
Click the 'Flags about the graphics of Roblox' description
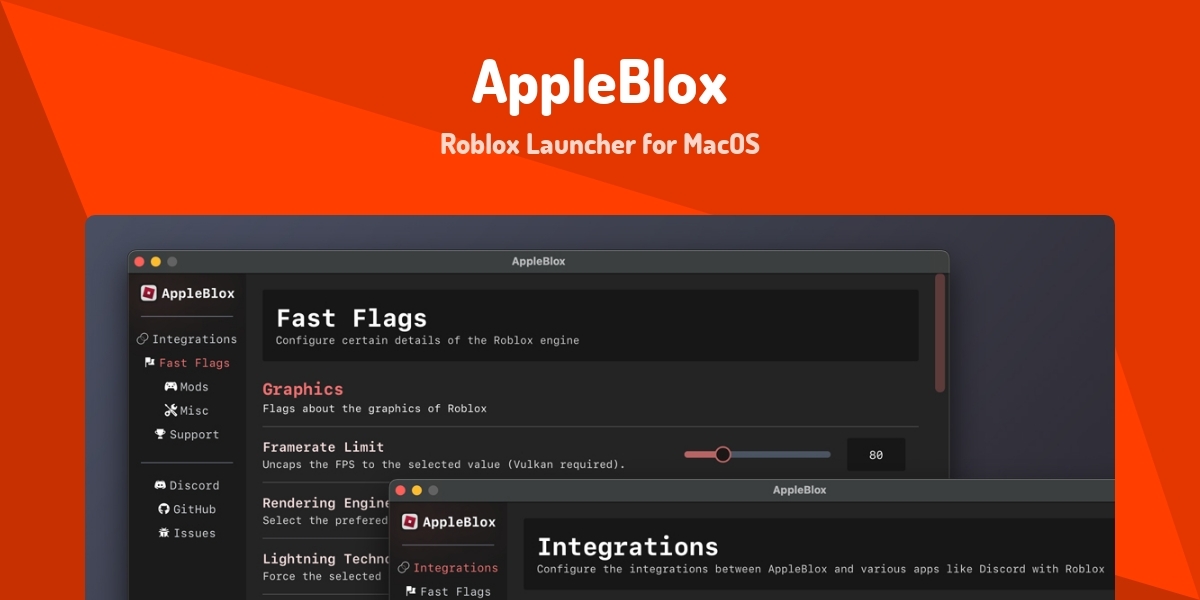point(375,408)
